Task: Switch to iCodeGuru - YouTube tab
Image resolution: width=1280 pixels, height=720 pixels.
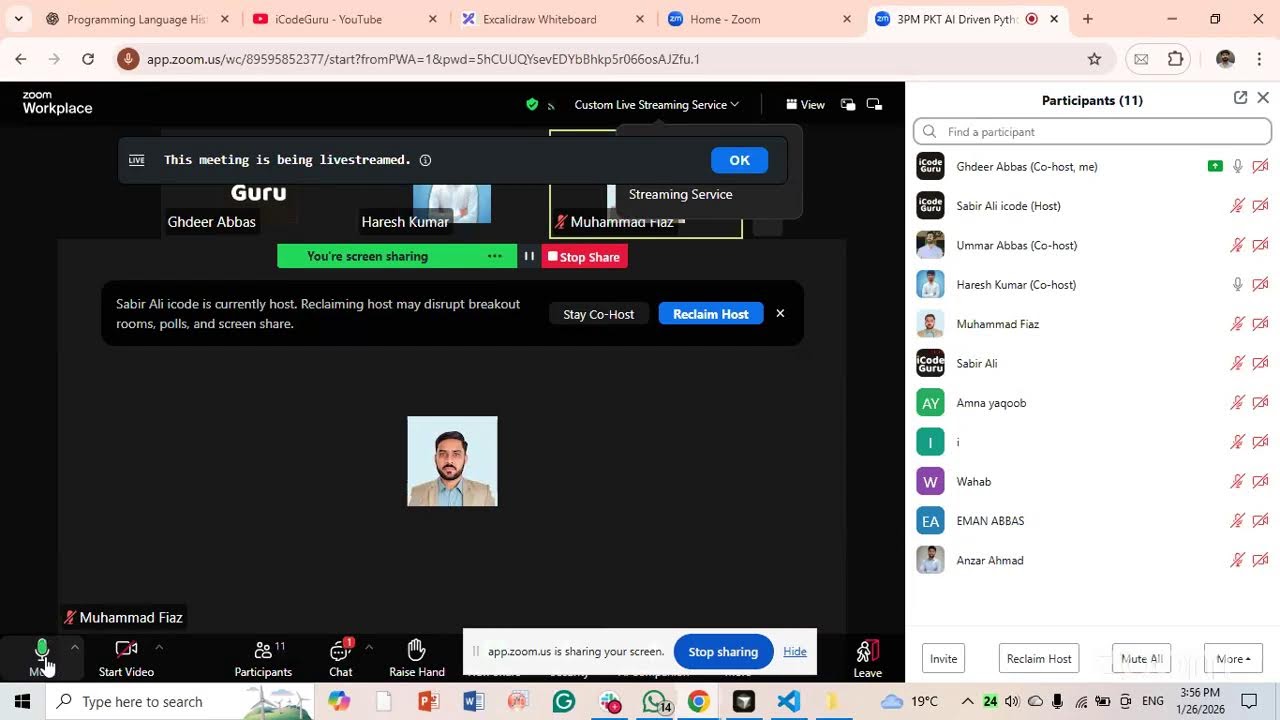Action: [343, 19]
